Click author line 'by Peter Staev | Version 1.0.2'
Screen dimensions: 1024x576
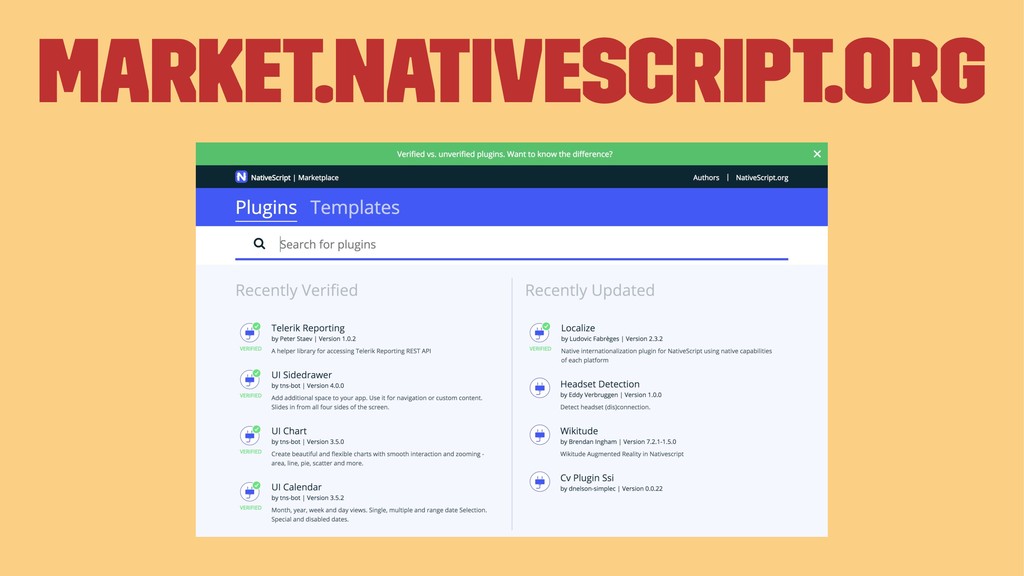pos(313,339)
